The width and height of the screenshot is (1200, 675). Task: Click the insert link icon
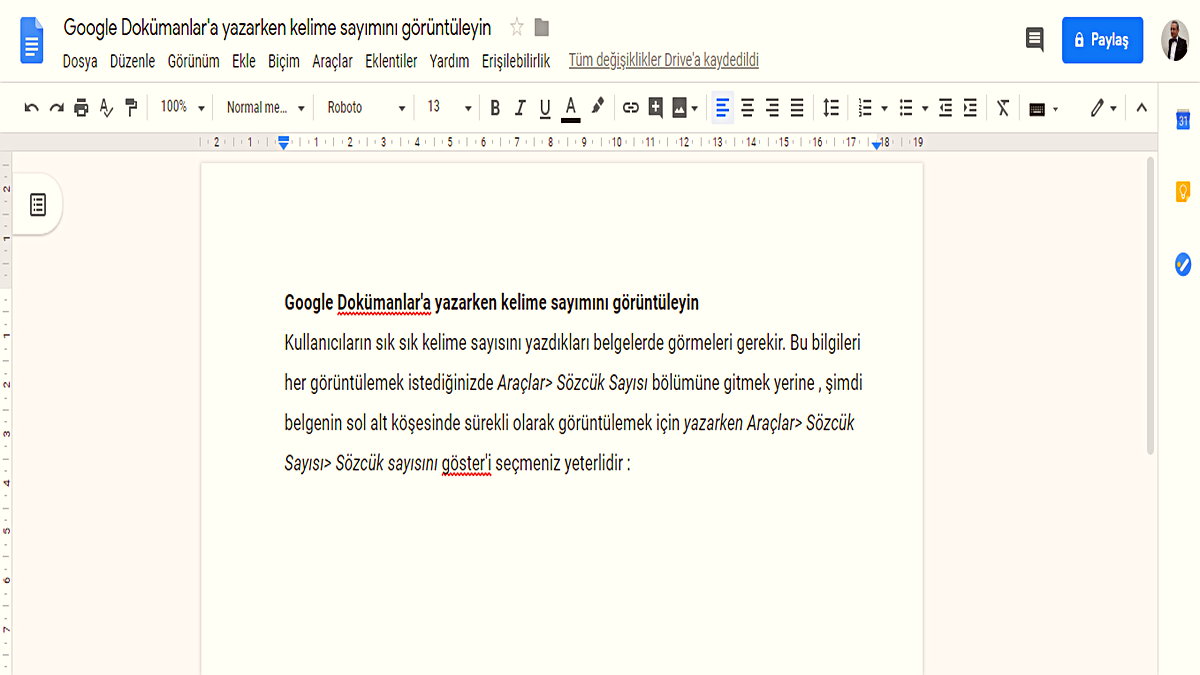630,108
